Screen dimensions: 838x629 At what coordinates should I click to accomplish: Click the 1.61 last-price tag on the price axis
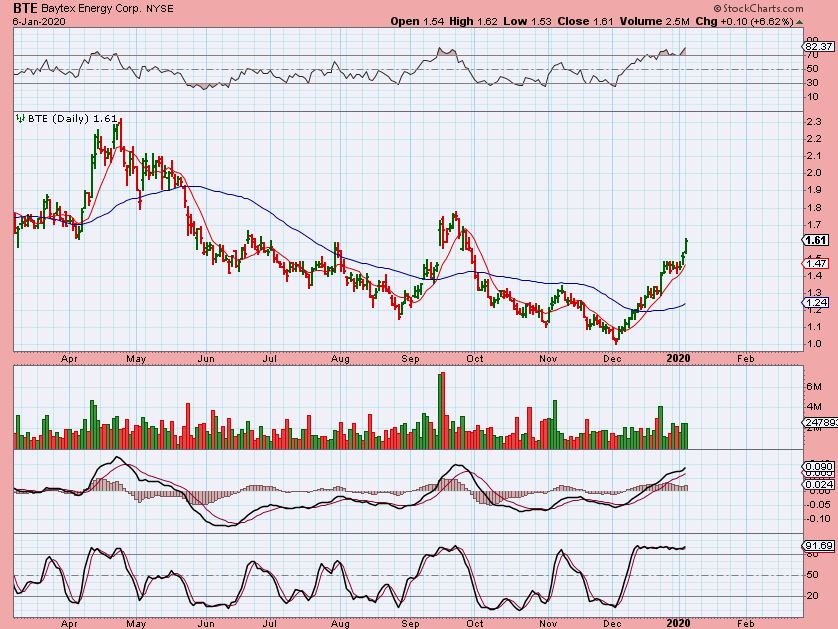pyautogui.click(x=816, y=240)
